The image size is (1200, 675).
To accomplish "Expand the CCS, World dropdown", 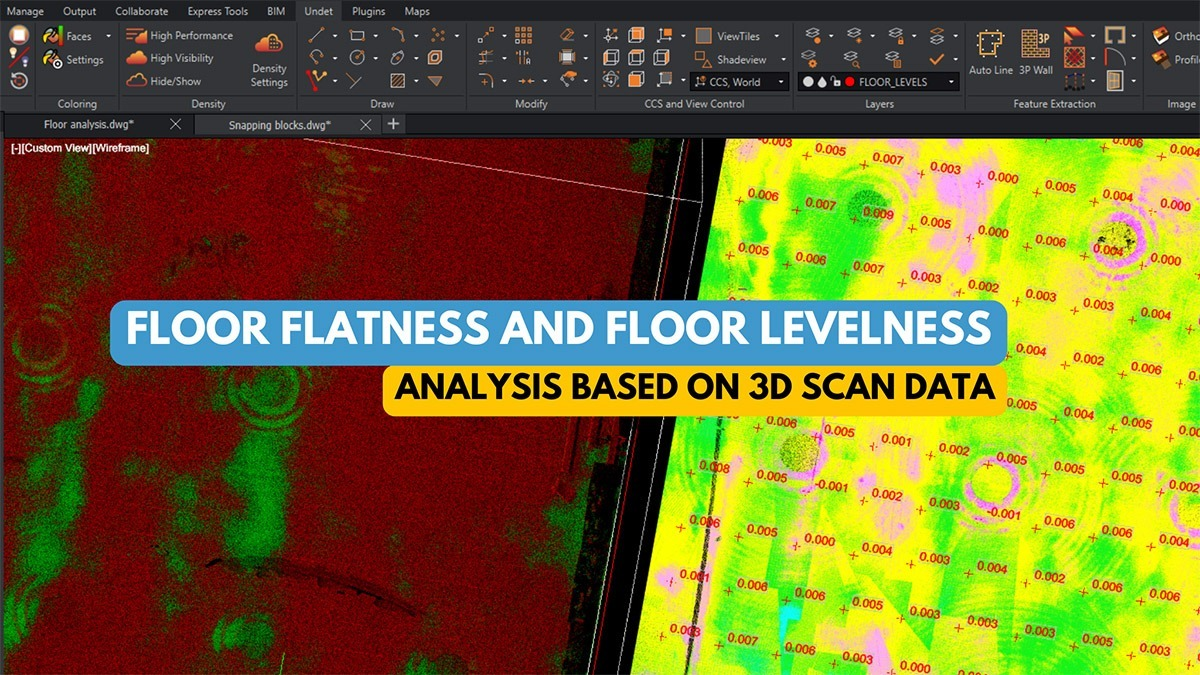I will click(740, 82).
